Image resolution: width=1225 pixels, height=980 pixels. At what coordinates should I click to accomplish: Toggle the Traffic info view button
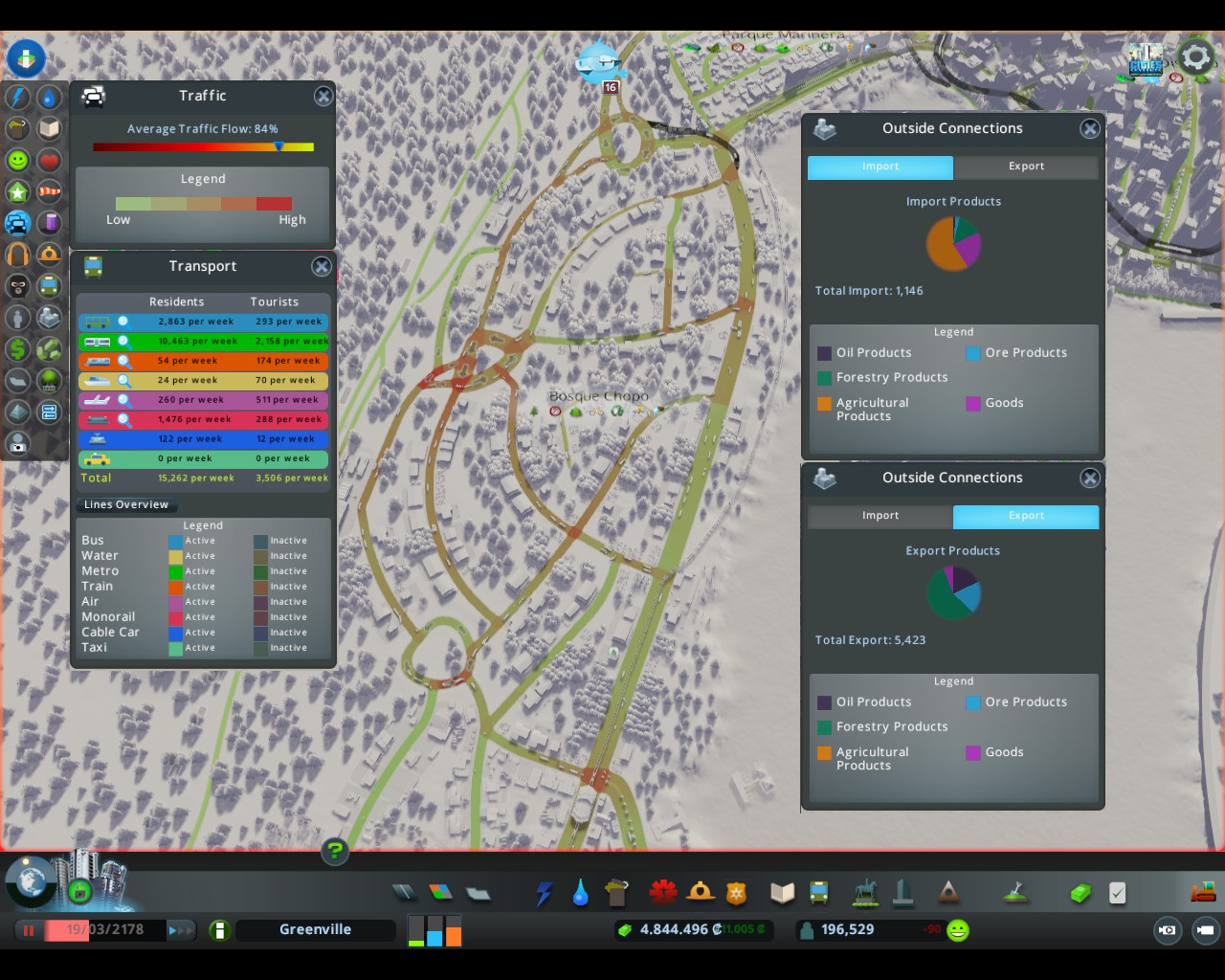pos(18,223)
